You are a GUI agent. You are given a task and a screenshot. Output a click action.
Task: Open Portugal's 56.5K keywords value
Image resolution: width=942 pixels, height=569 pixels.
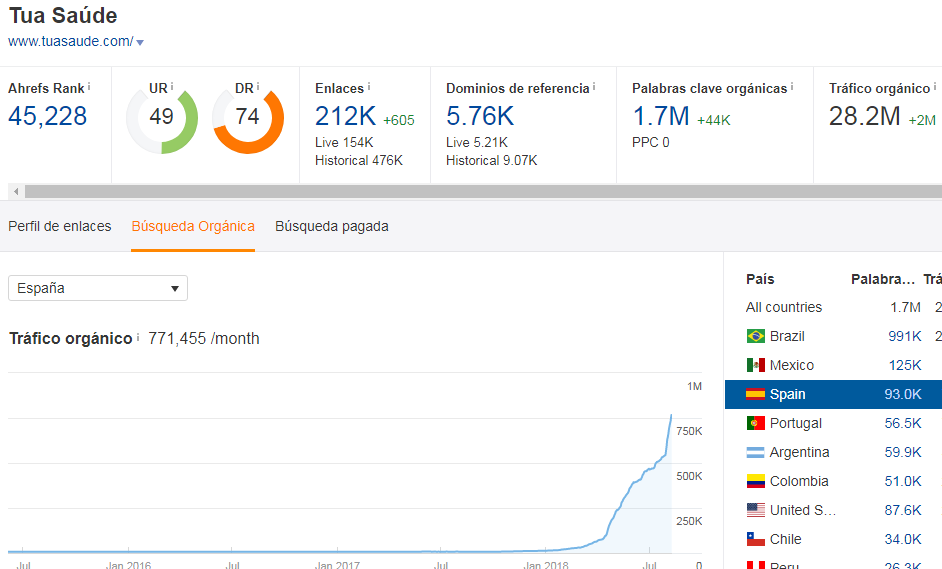pyautogui.click(x=903, y=423)
